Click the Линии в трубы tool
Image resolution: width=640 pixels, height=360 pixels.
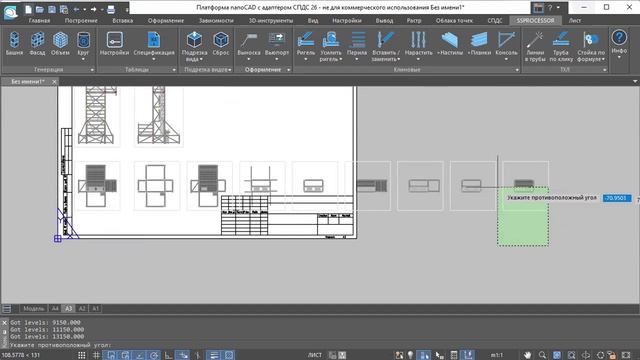point(535,46)
